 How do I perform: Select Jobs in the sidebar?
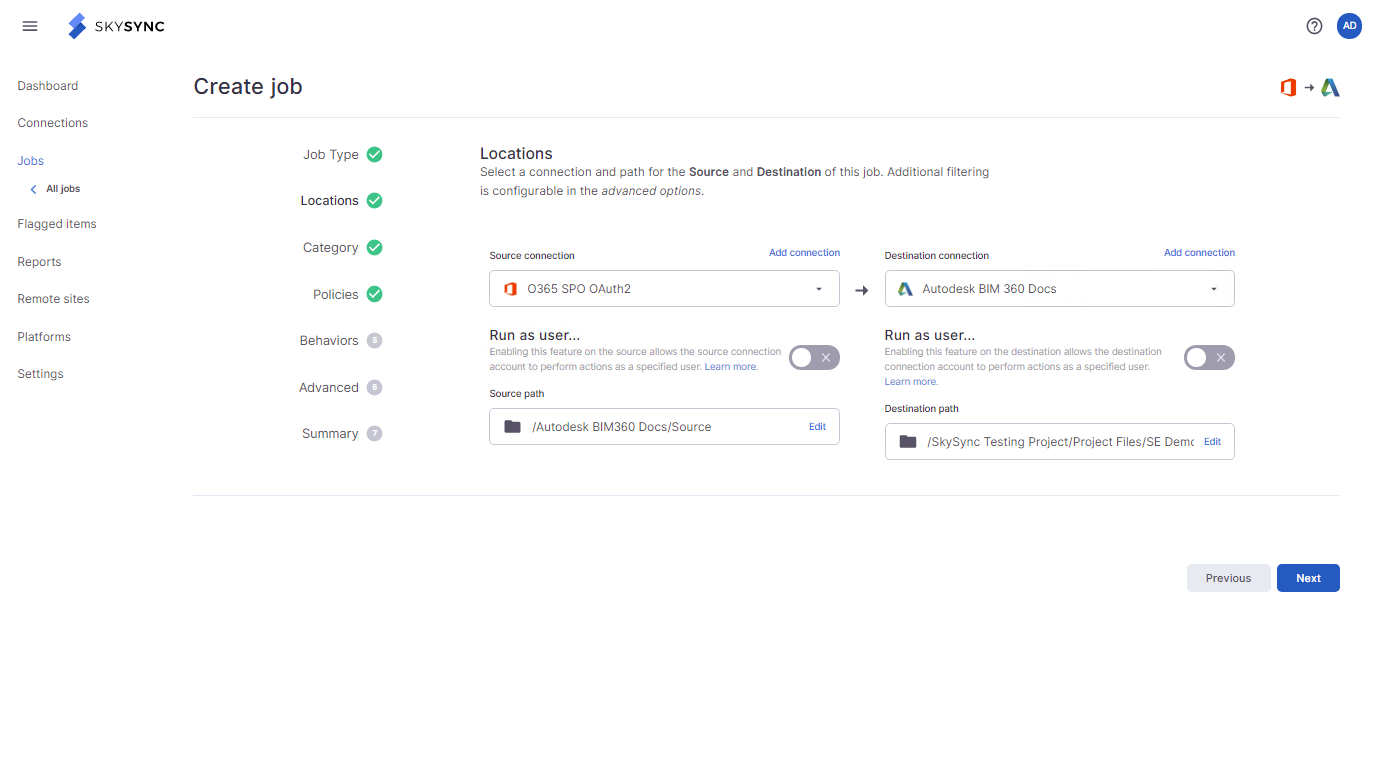pyautogui.click(x=31, y=161)
